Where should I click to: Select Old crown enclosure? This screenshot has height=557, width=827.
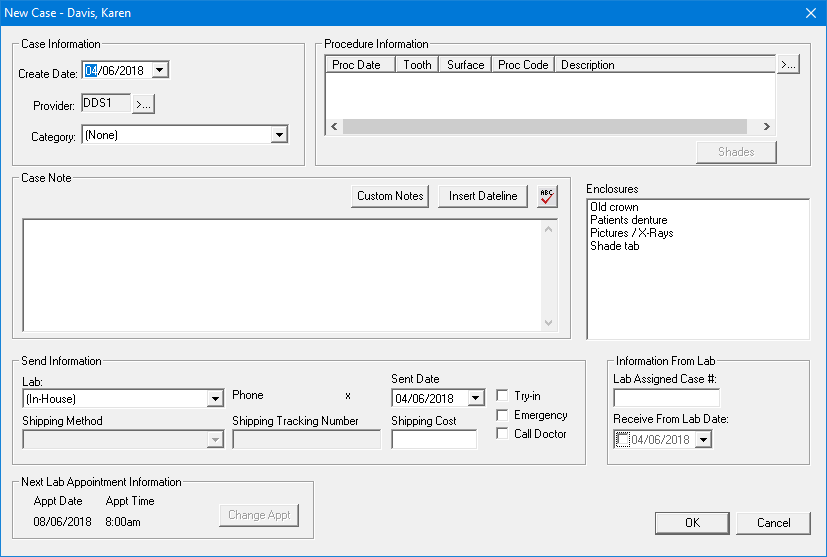[614, 207]
